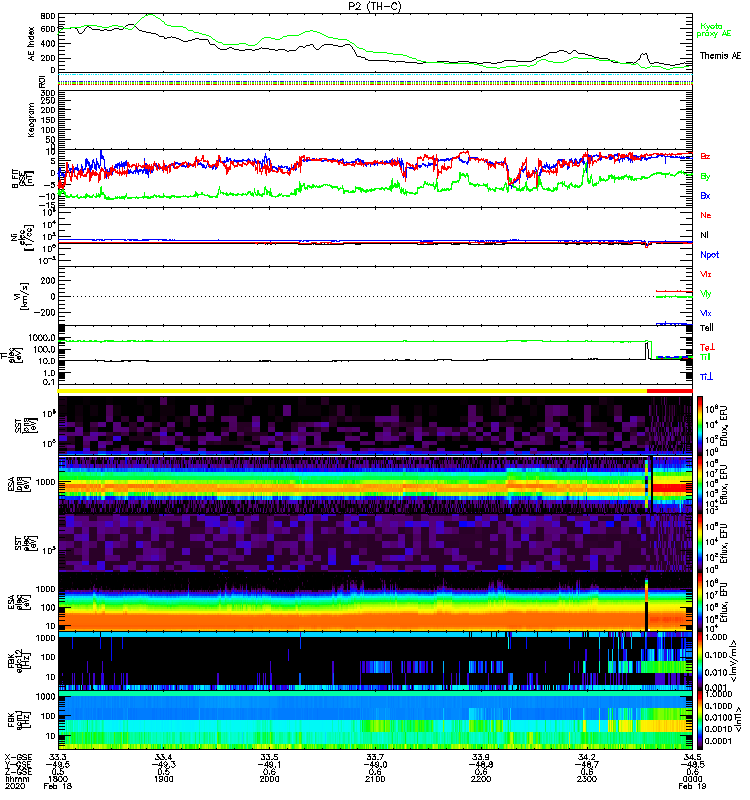Click the blue Bx legend label
The height and width of the screenshot is (800, 750).
[x=705, y=196]
